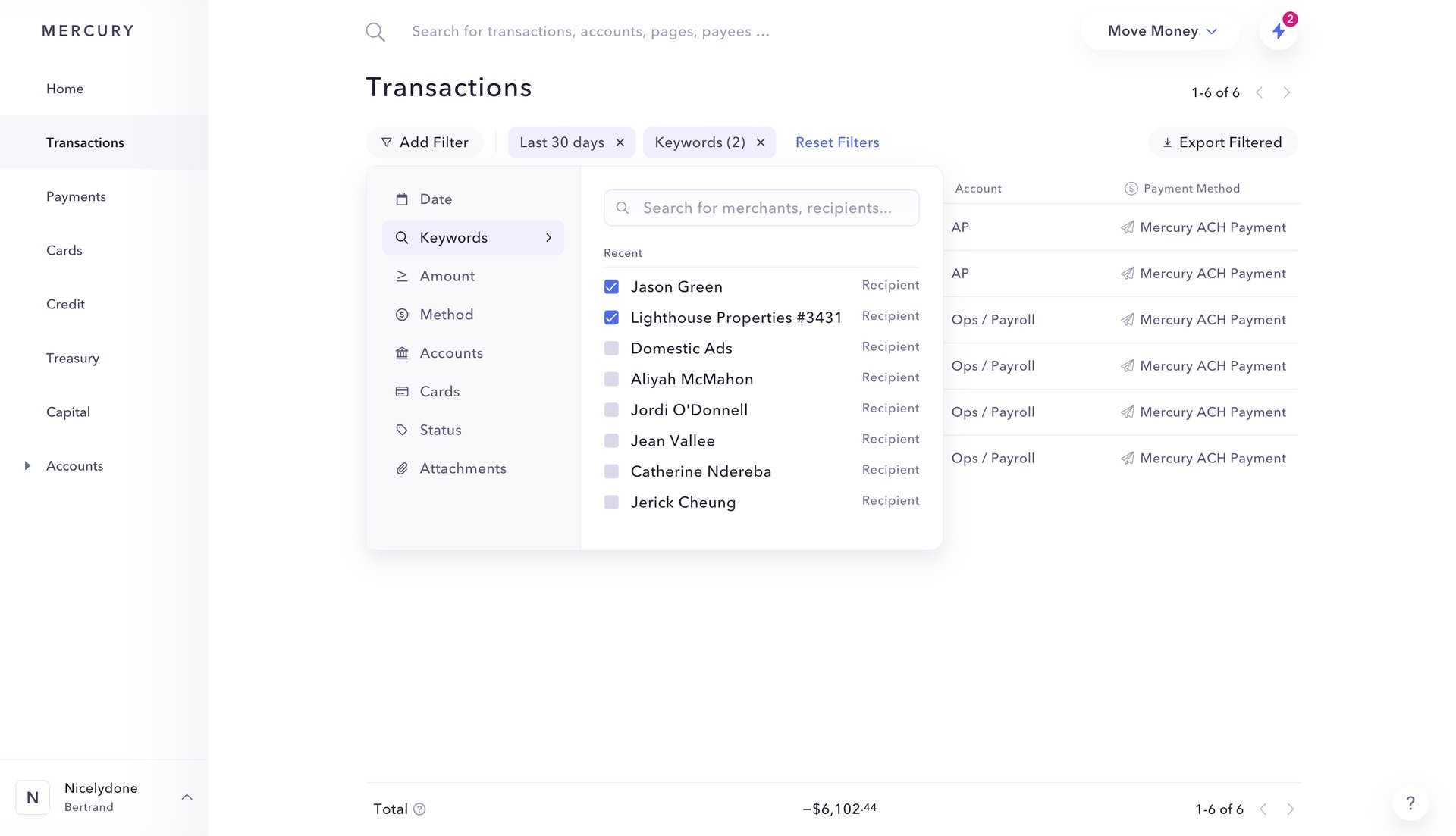Remove the Last 30 days filter chip
This screenshot has width=1456, height=836.
point(620,142)
